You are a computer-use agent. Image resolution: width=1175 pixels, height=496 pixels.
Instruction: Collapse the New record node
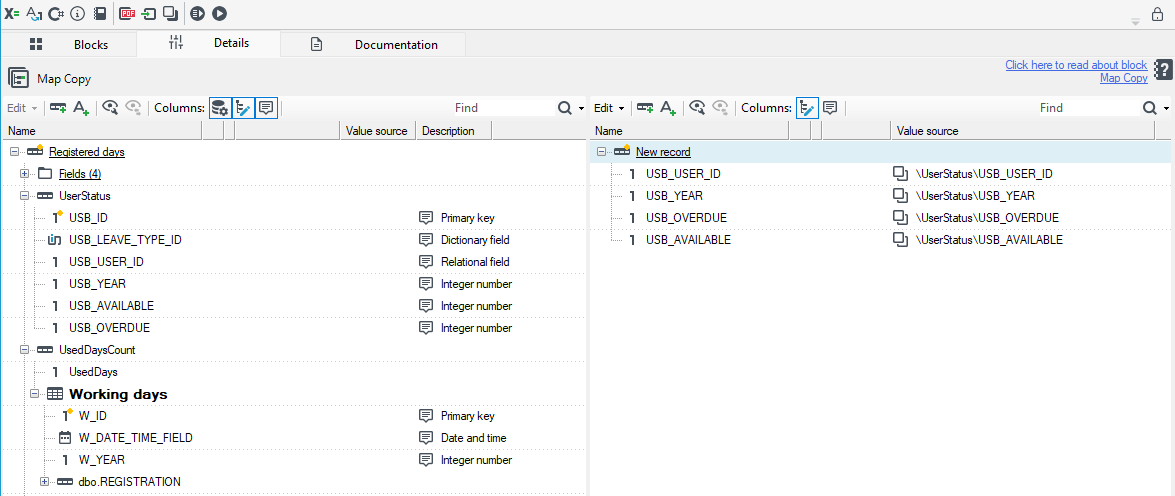click(602, 152)
